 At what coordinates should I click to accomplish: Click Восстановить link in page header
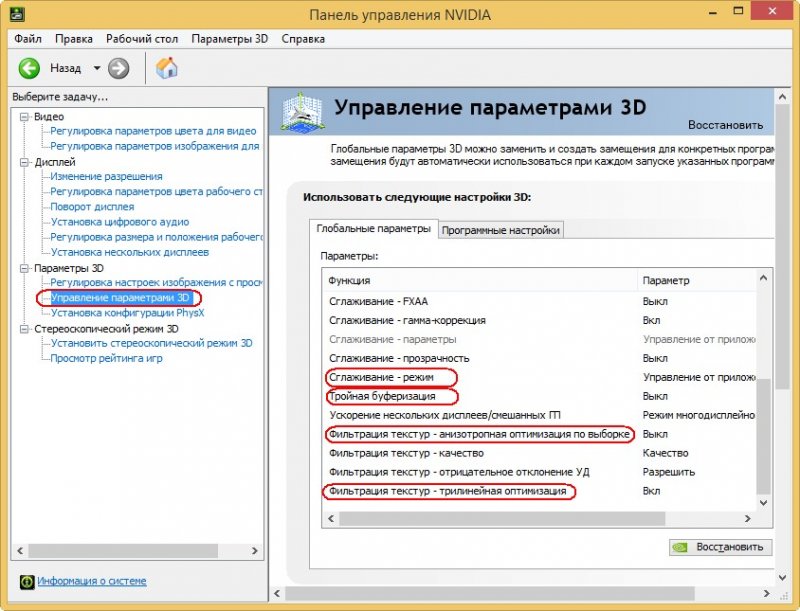725,125
